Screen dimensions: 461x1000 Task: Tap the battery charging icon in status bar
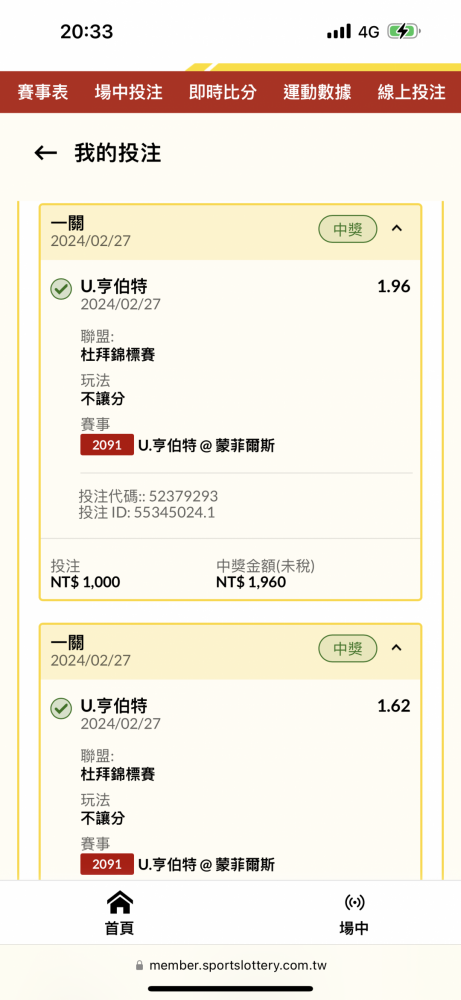404,31
